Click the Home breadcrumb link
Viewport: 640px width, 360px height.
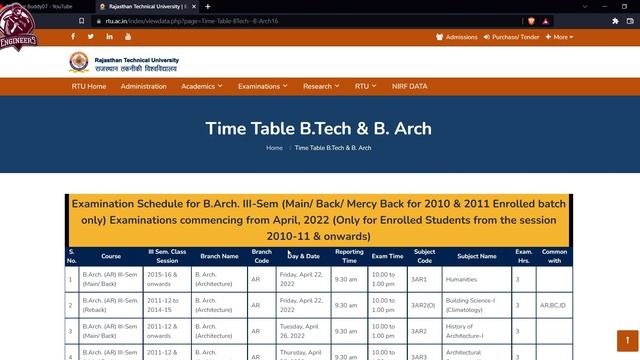tap(274, 148)
